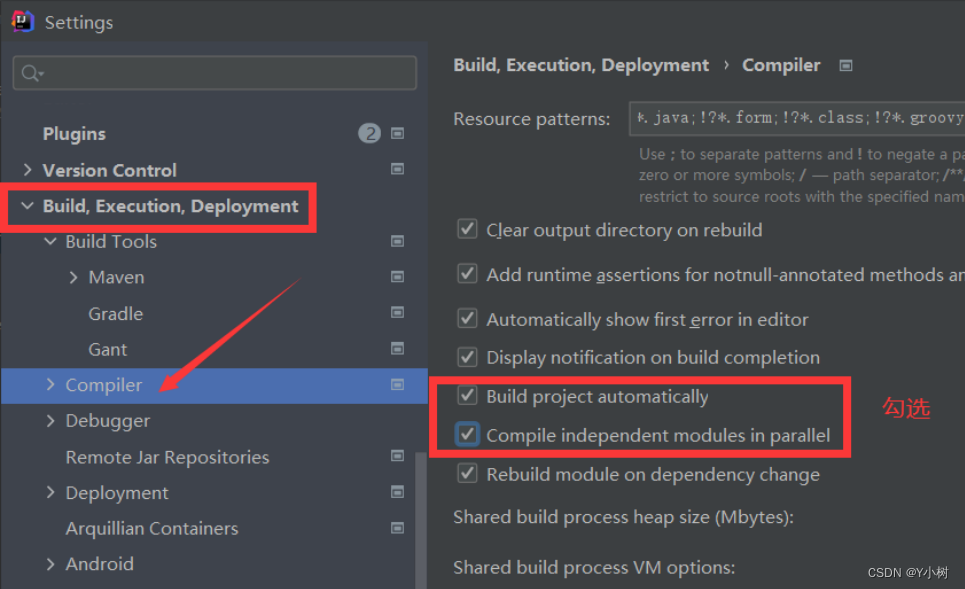Click the project-level icon beside Maven
Screen dimensions: 965x589
coord(398,277)
